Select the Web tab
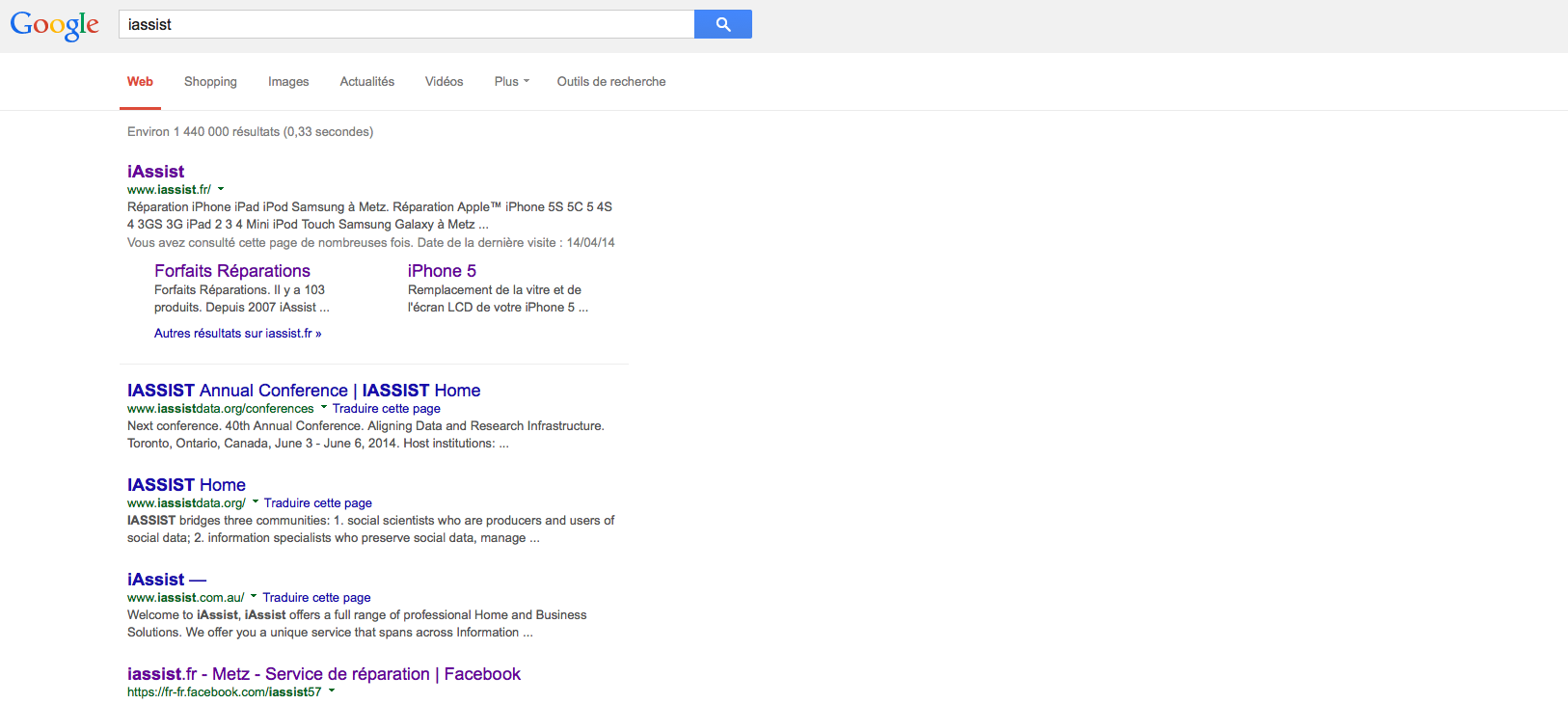The image size is (1568, 704). 140,82
